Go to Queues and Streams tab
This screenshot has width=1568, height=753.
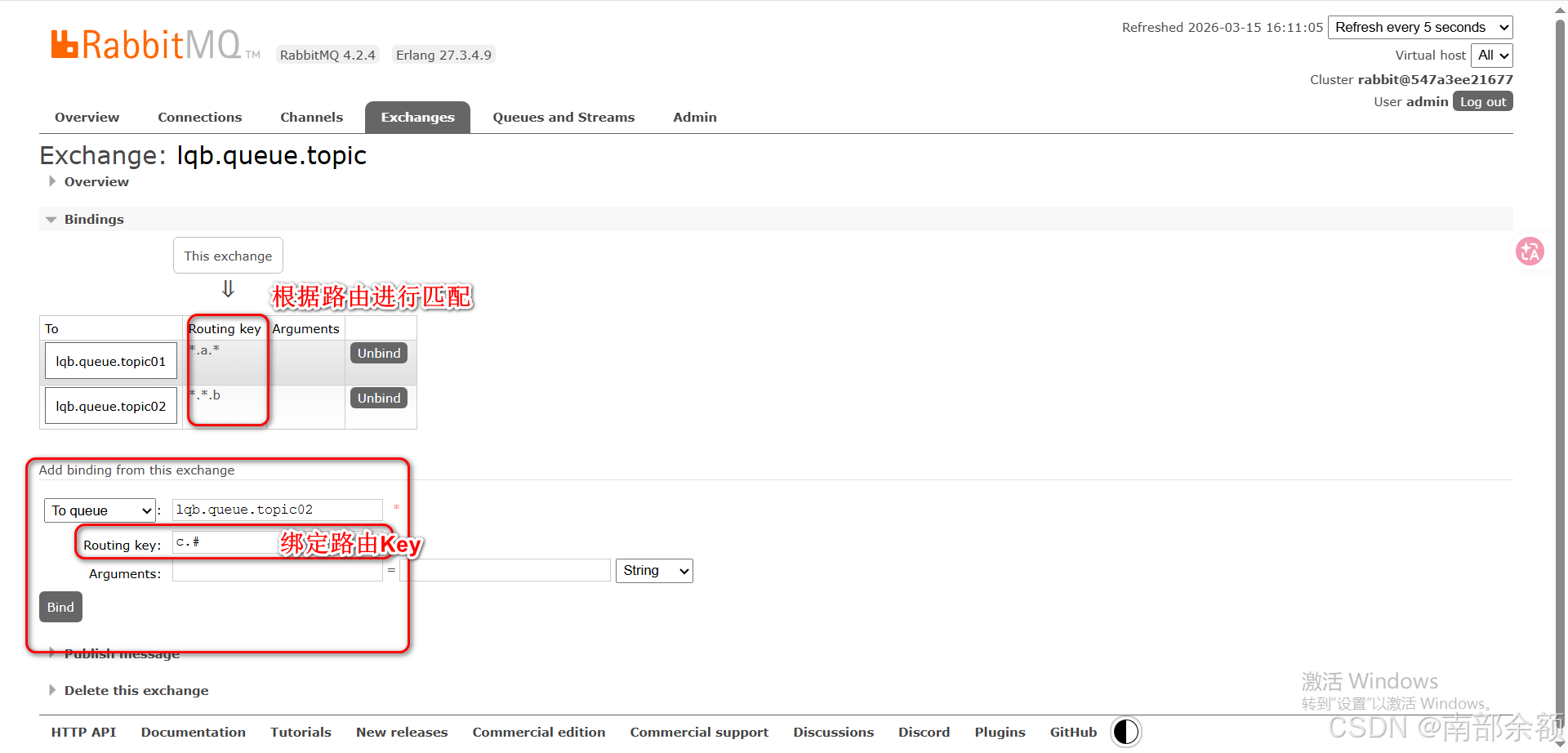click(563, 118)
